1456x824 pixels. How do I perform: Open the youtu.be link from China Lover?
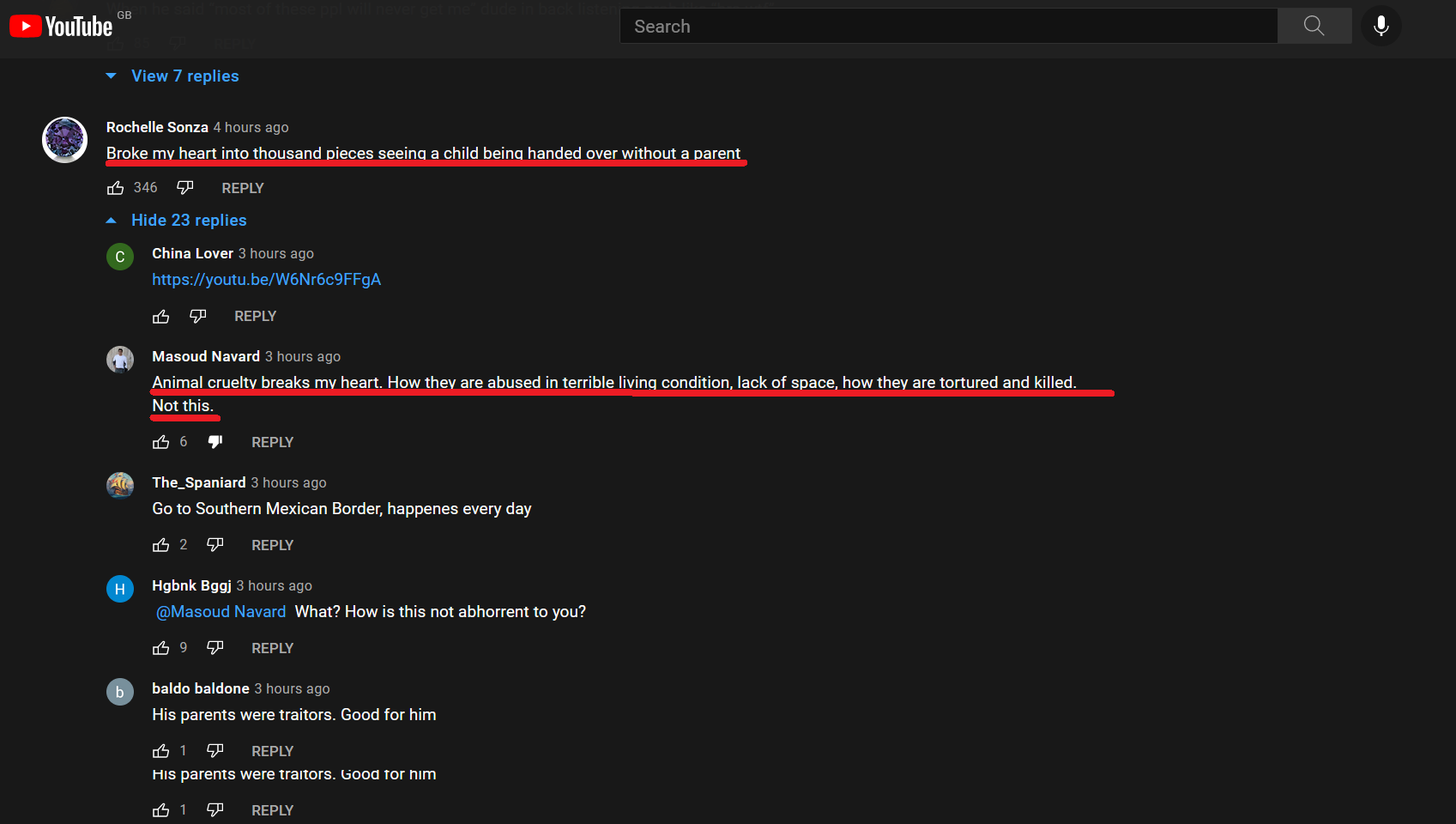point(266,280)
